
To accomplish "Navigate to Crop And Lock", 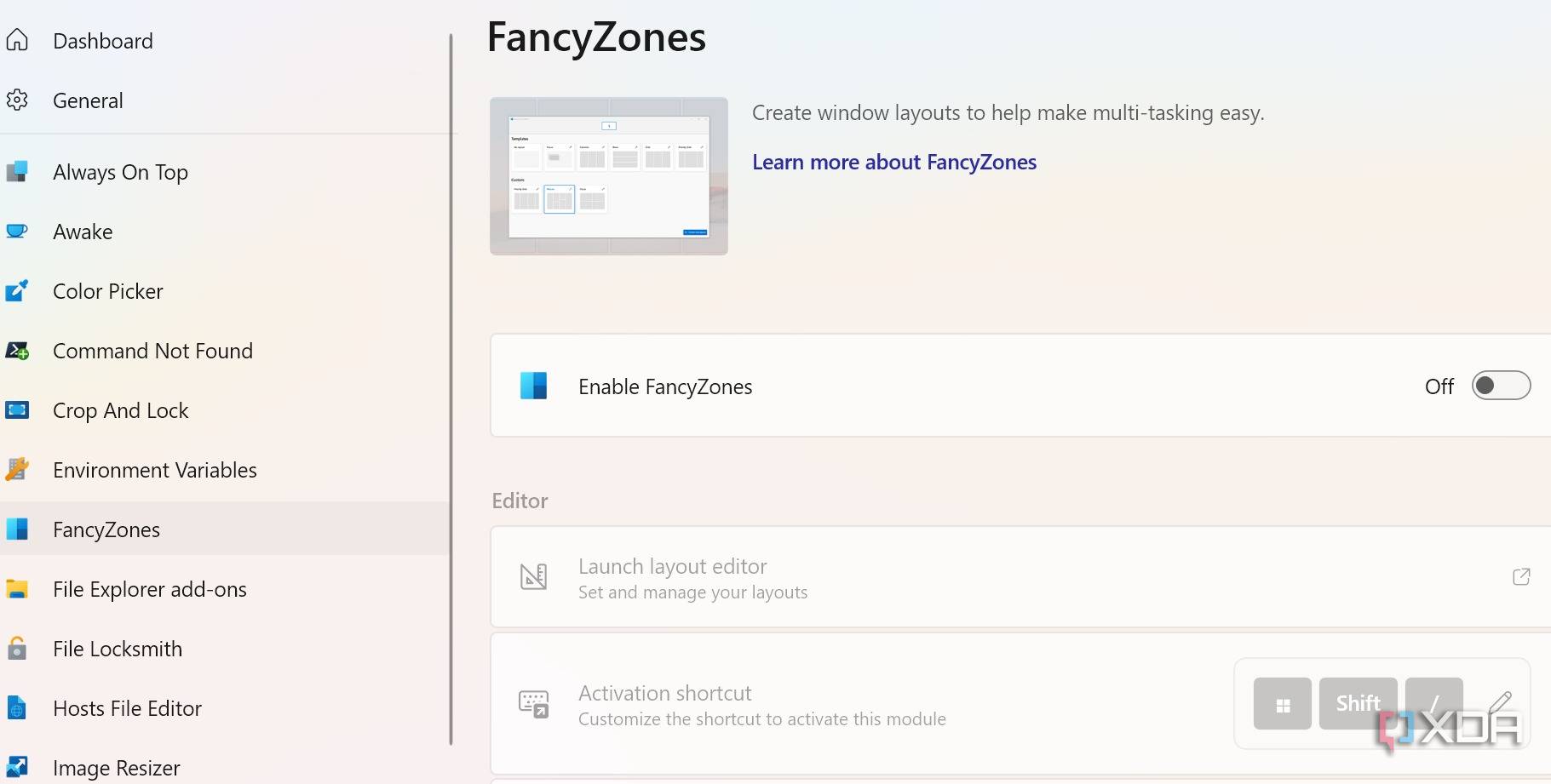I will (x=226, y=409).
